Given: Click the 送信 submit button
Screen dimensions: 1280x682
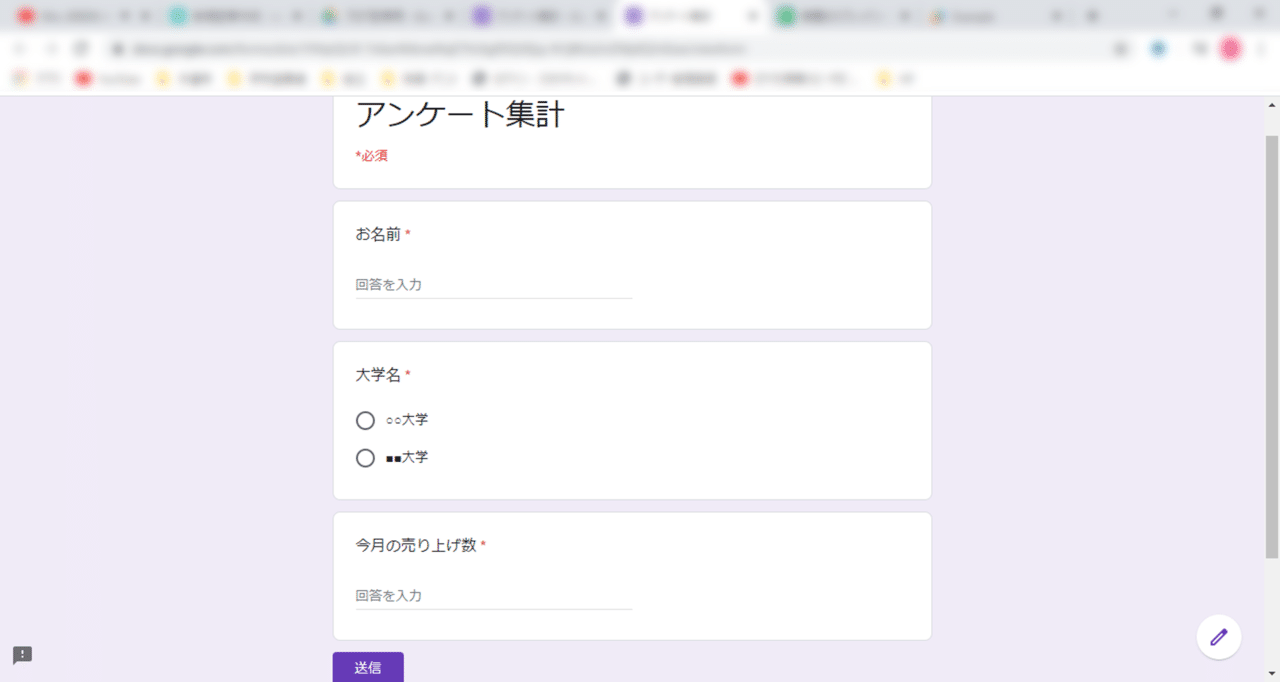Looking at the screenshot, I should pyautogui.click(x=368, y=667).
